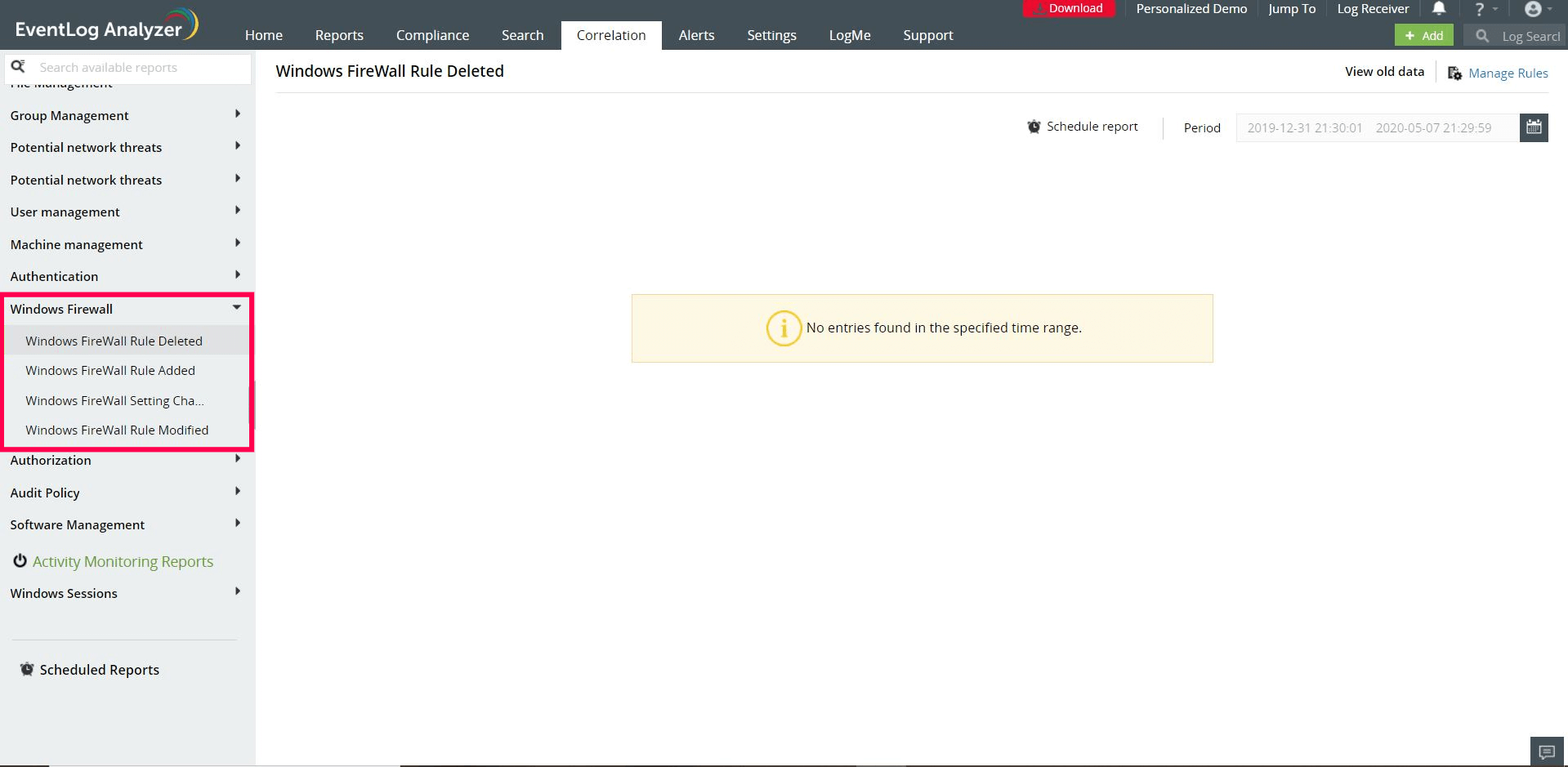Expand the Group Management section
Viewport: 1568px width, 767px height.
(x=238, y=114)
